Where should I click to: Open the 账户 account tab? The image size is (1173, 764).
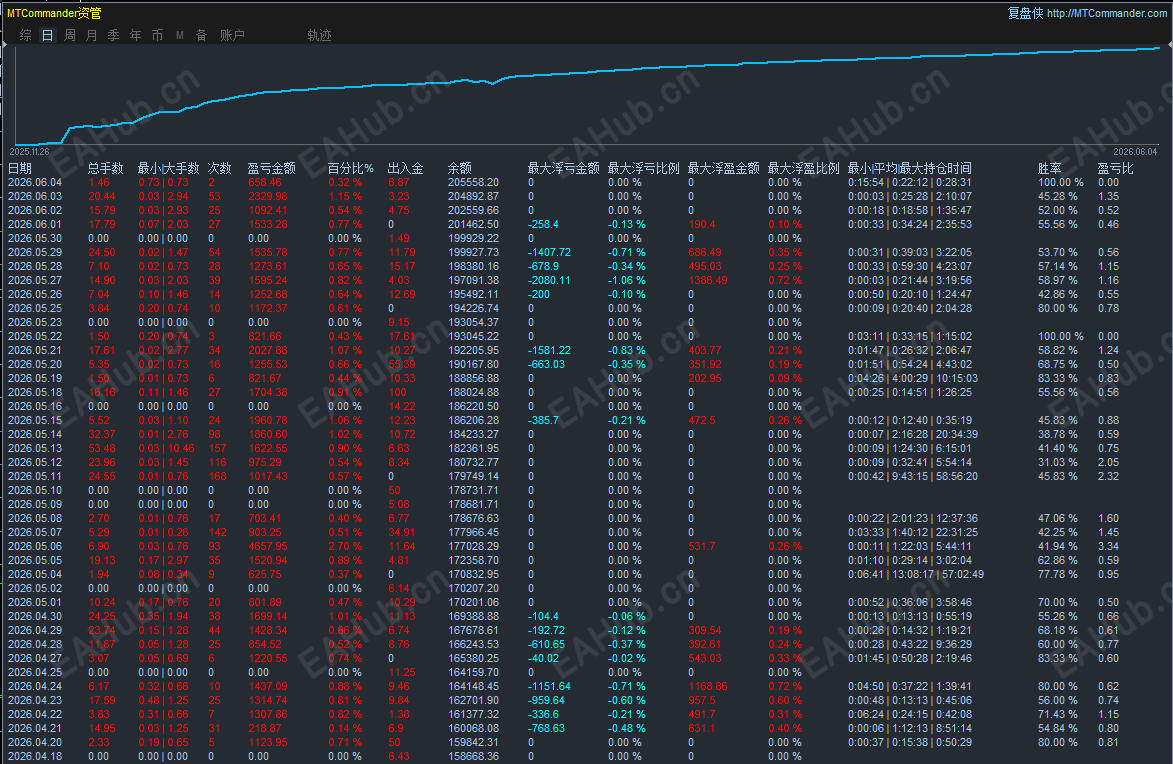point(232,35)
